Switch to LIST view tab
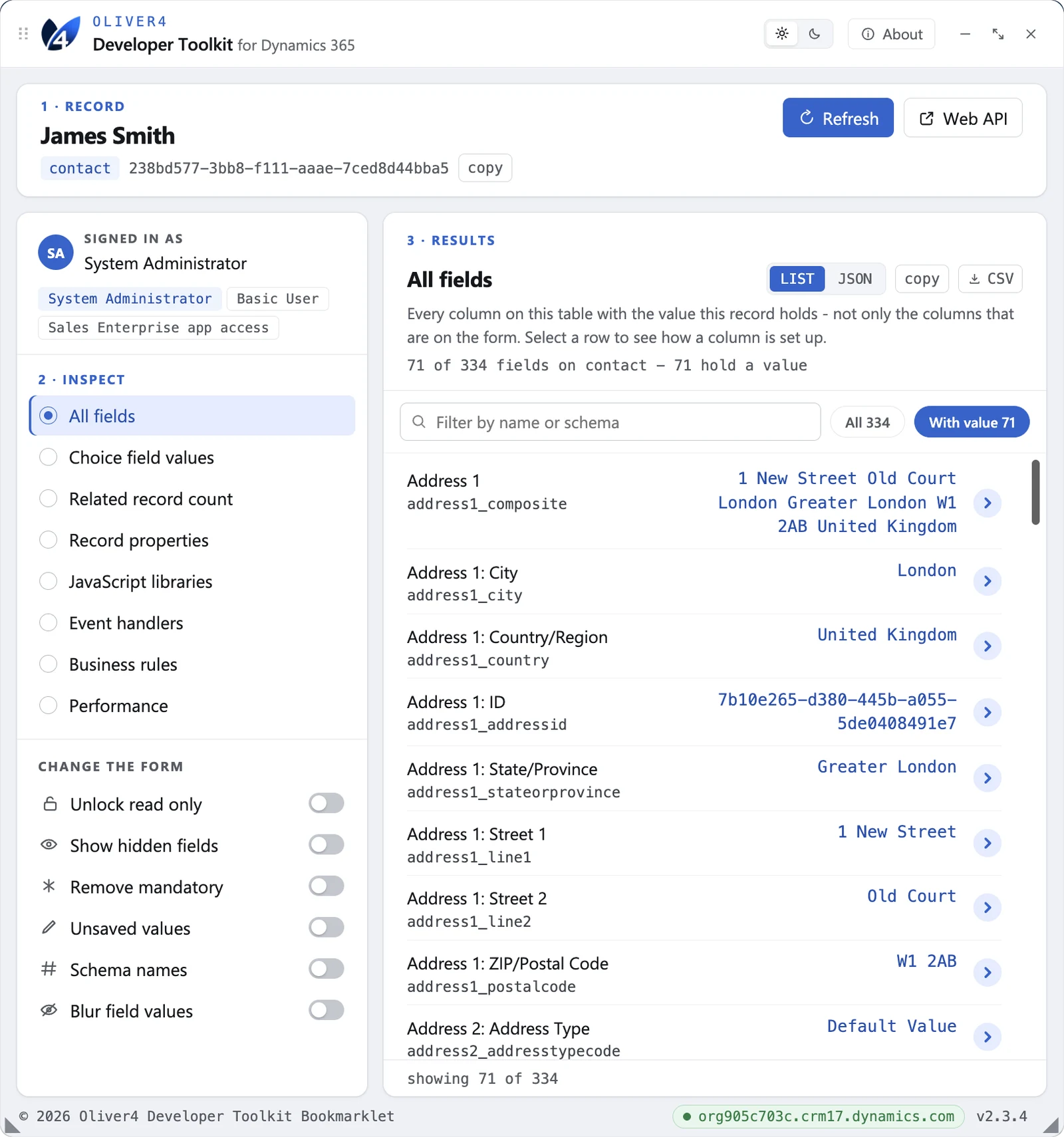 coord(797,279)
